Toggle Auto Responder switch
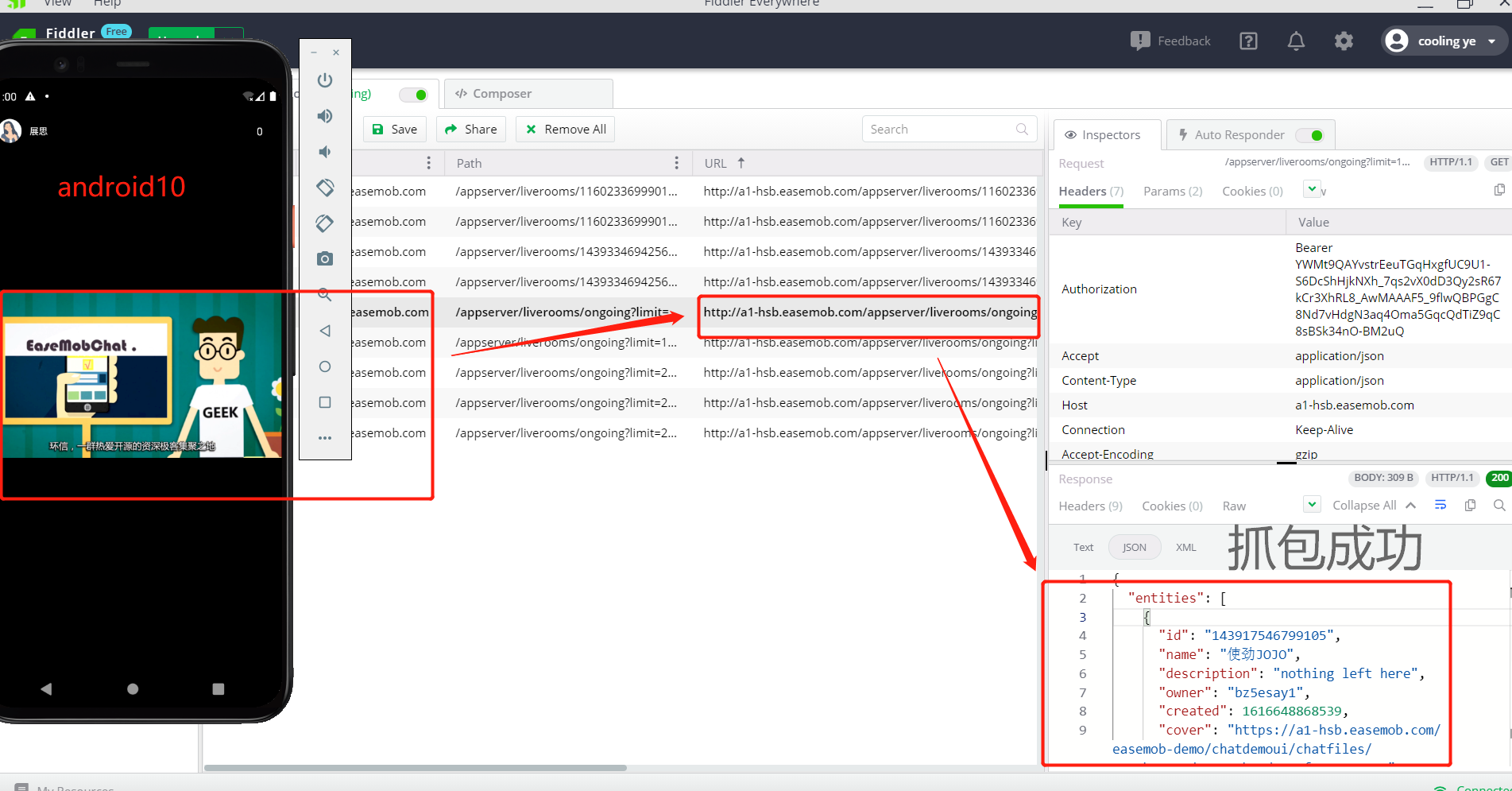 tap(1309, 135)
